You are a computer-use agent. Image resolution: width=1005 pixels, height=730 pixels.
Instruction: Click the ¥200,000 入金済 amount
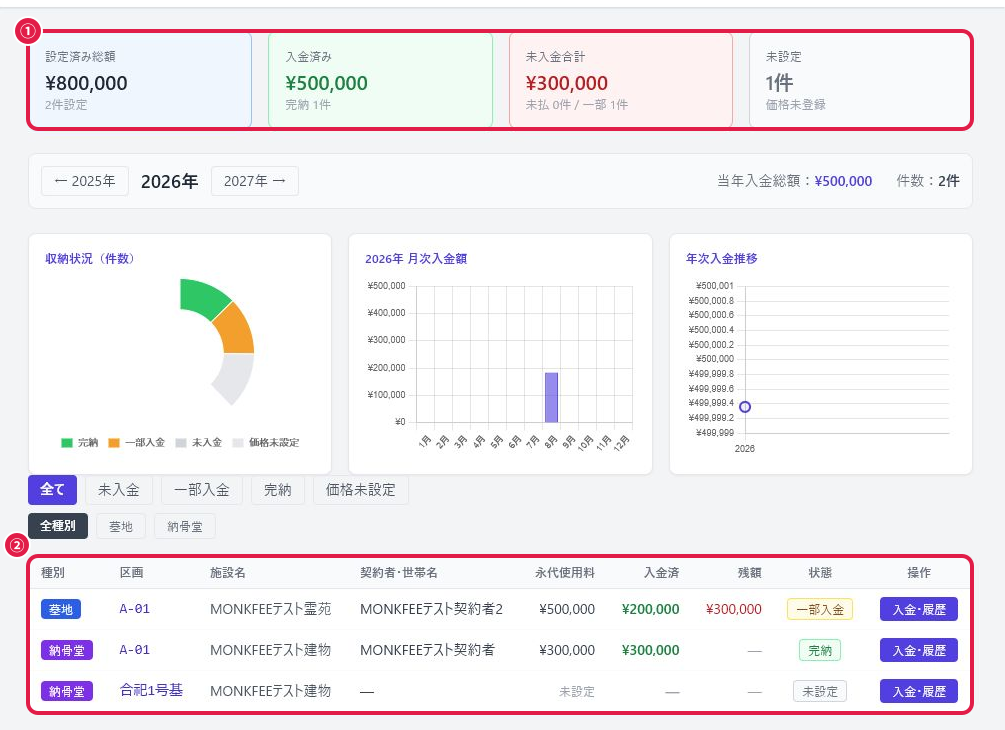click(651, 609)
